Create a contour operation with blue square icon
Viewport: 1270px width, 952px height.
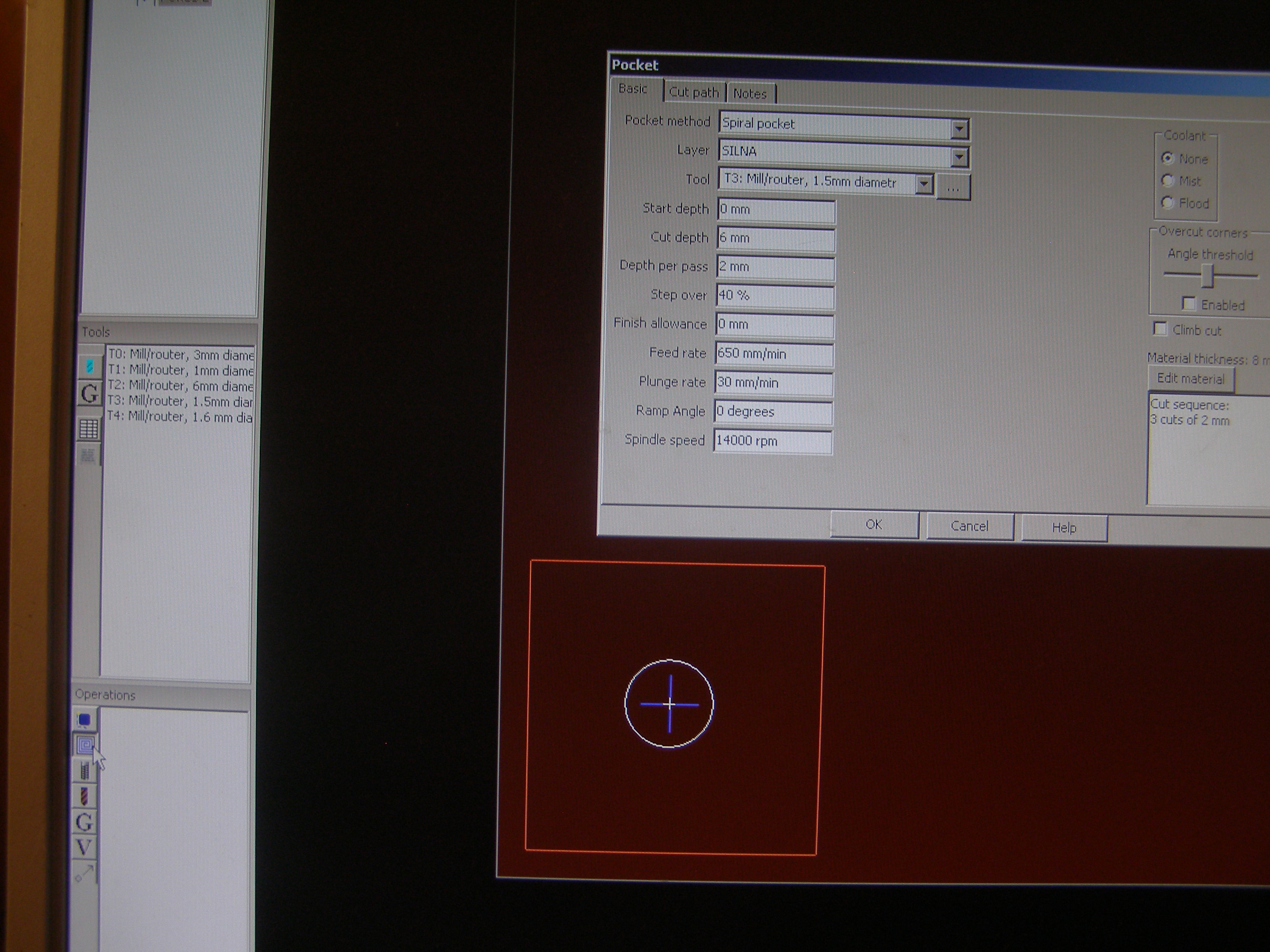pyautogui.click(x=84, y=719)
